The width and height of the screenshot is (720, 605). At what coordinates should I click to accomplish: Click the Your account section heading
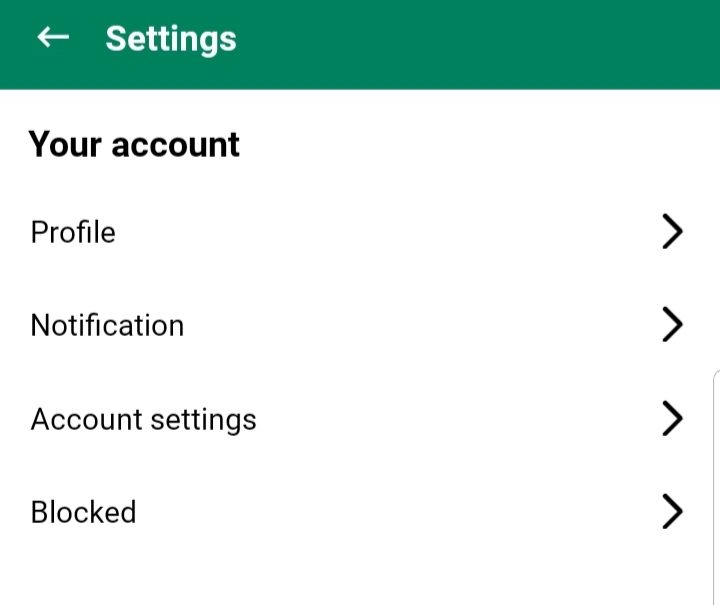click(x=134, y=145)
